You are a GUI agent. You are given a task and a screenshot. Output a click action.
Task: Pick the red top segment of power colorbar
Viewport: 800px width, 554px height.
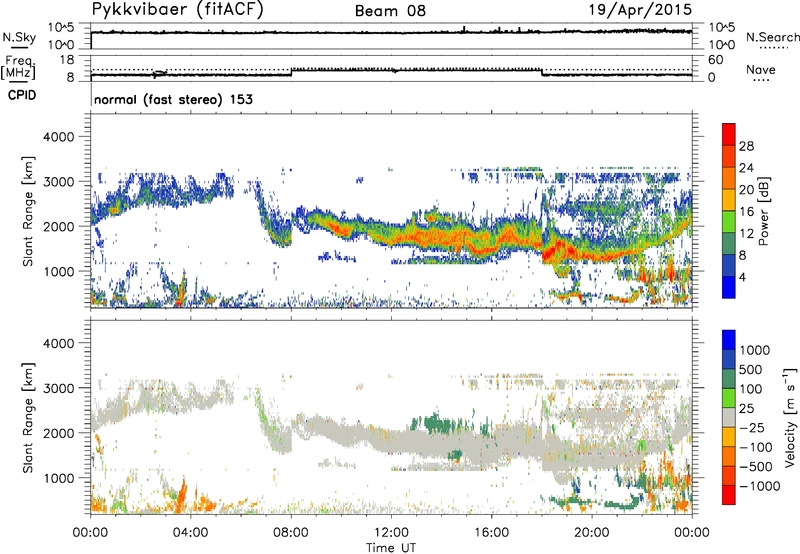pyautogui.click(x=729, y=134)
